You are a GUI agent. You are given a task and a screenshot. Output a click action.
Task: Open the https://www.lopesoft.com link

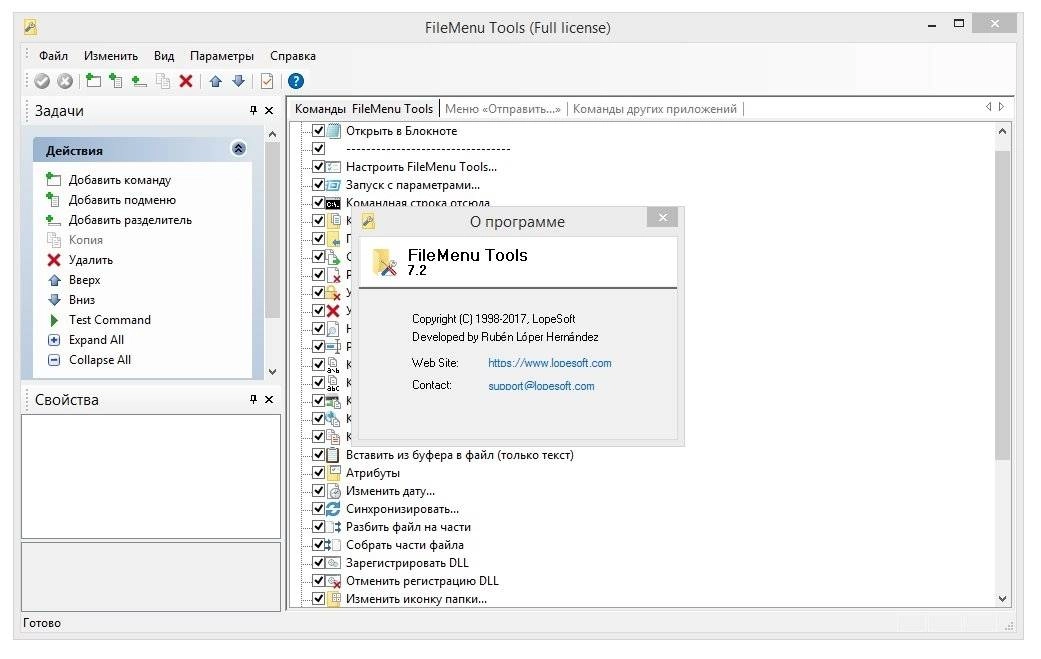(550, 363)
